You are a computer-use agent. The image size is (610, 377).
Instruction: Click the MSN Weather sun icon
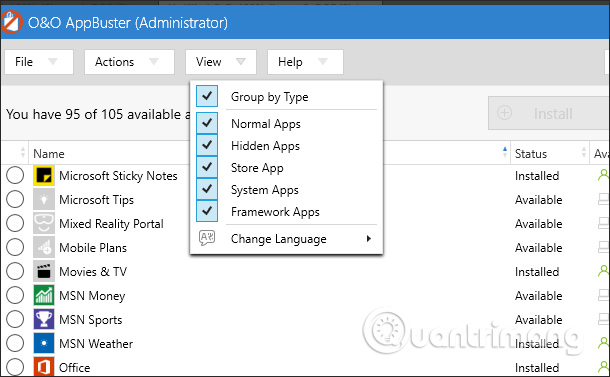[x=44, y=343]
